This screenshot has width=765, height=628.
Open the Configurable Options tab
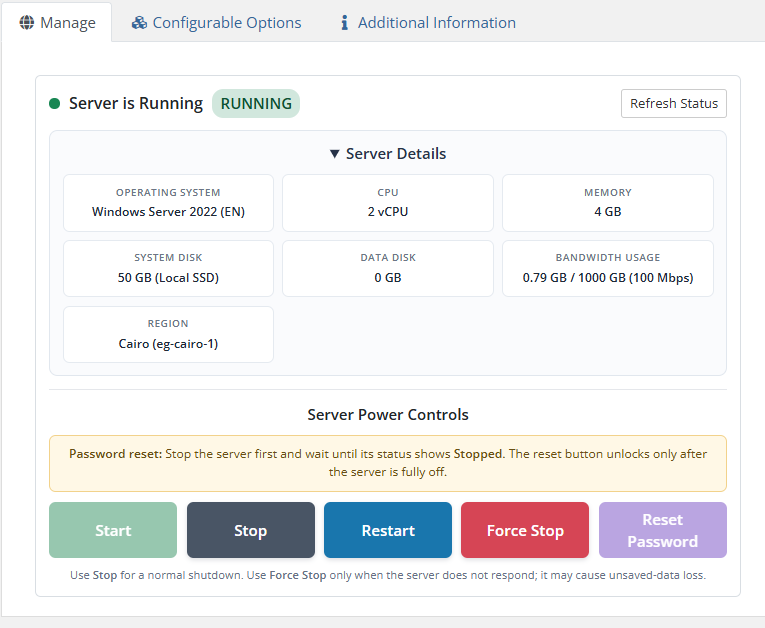pos(216,22)
